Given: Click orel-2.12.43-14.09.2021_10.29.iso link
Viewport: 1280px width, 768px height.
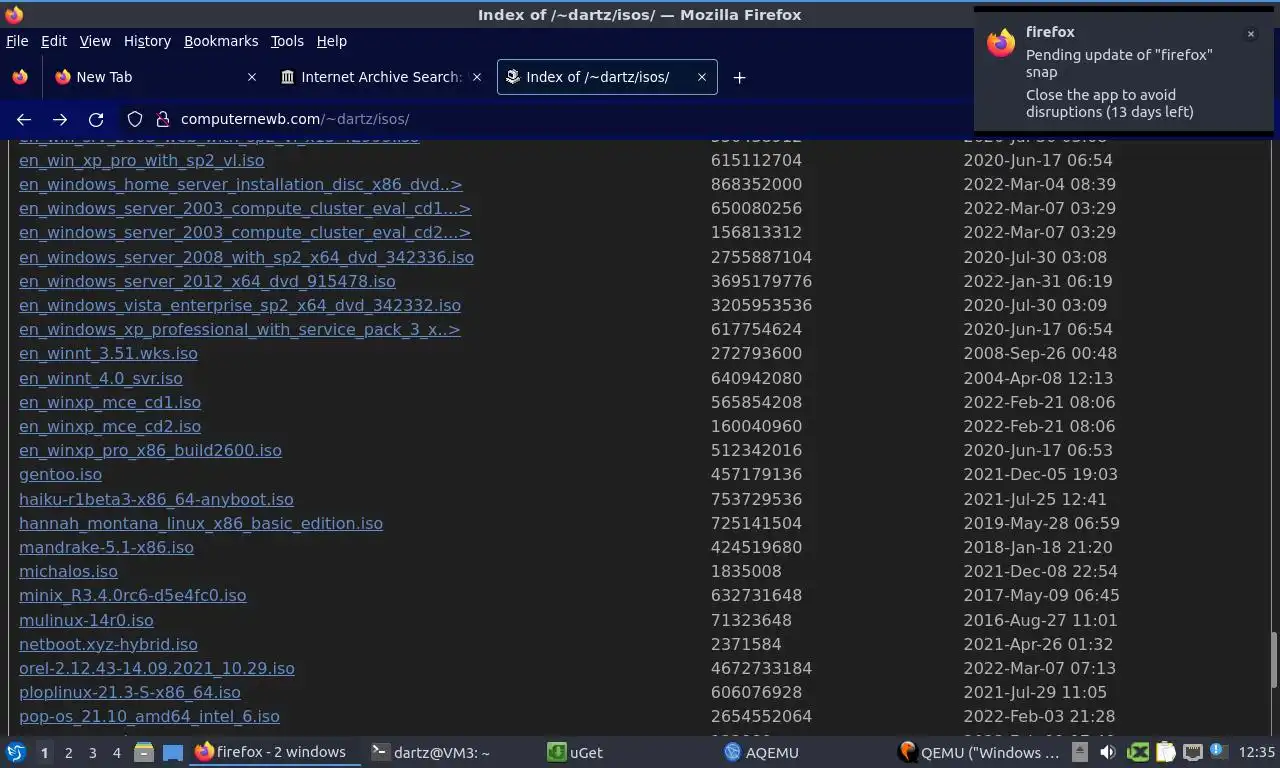Looking at the screenshot, I should 157,668.
